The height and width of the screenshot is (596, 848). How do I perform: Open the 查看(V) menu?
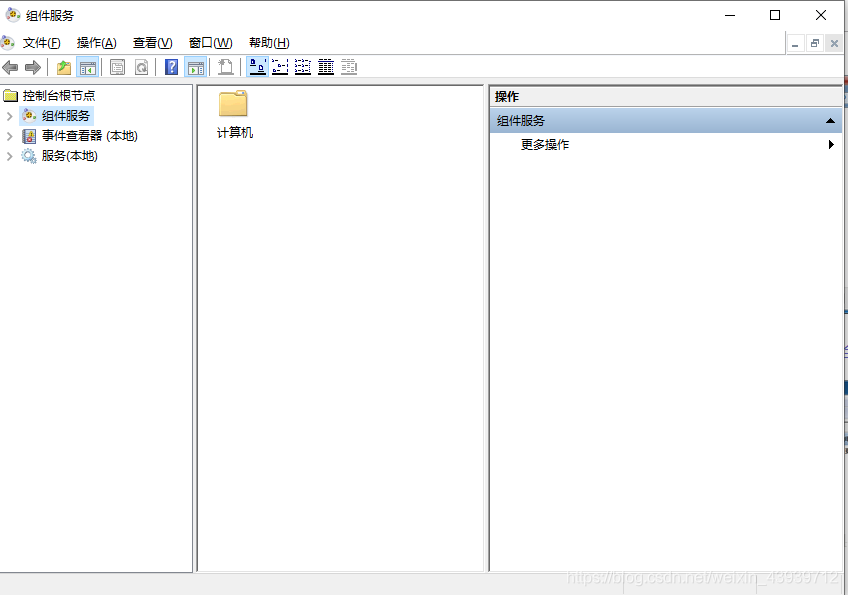pyautogui.click(x=153, y=43)
